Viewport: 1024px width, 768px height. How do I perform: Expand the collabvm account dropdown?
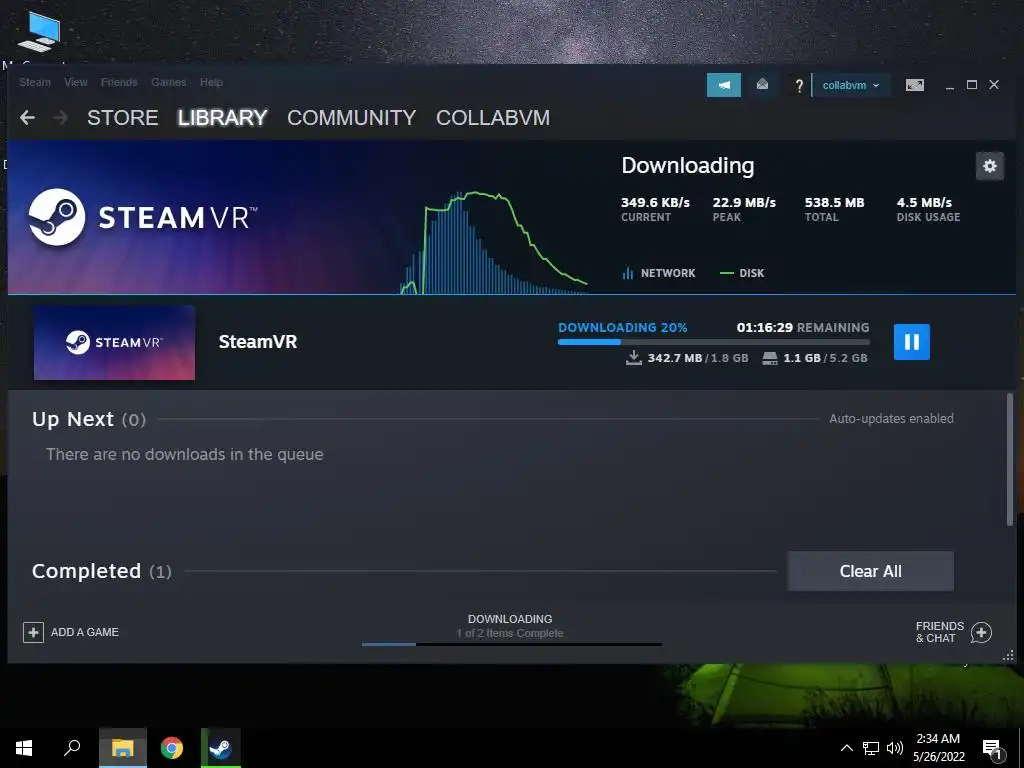pyautogui.click(x=850, y=85)
